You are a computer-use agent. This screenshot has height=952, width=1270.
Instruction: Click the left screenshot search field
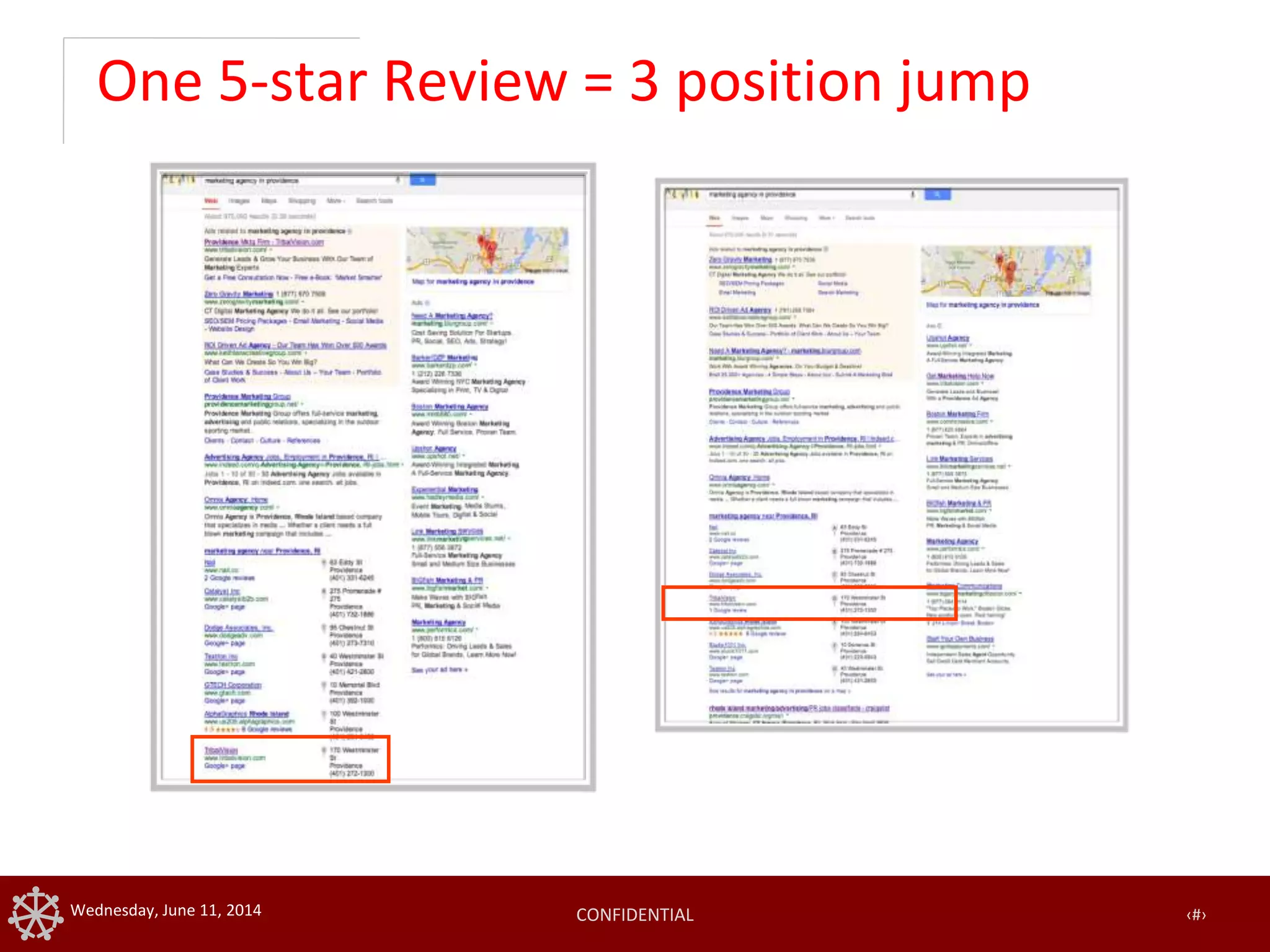[x=302, y=180]
